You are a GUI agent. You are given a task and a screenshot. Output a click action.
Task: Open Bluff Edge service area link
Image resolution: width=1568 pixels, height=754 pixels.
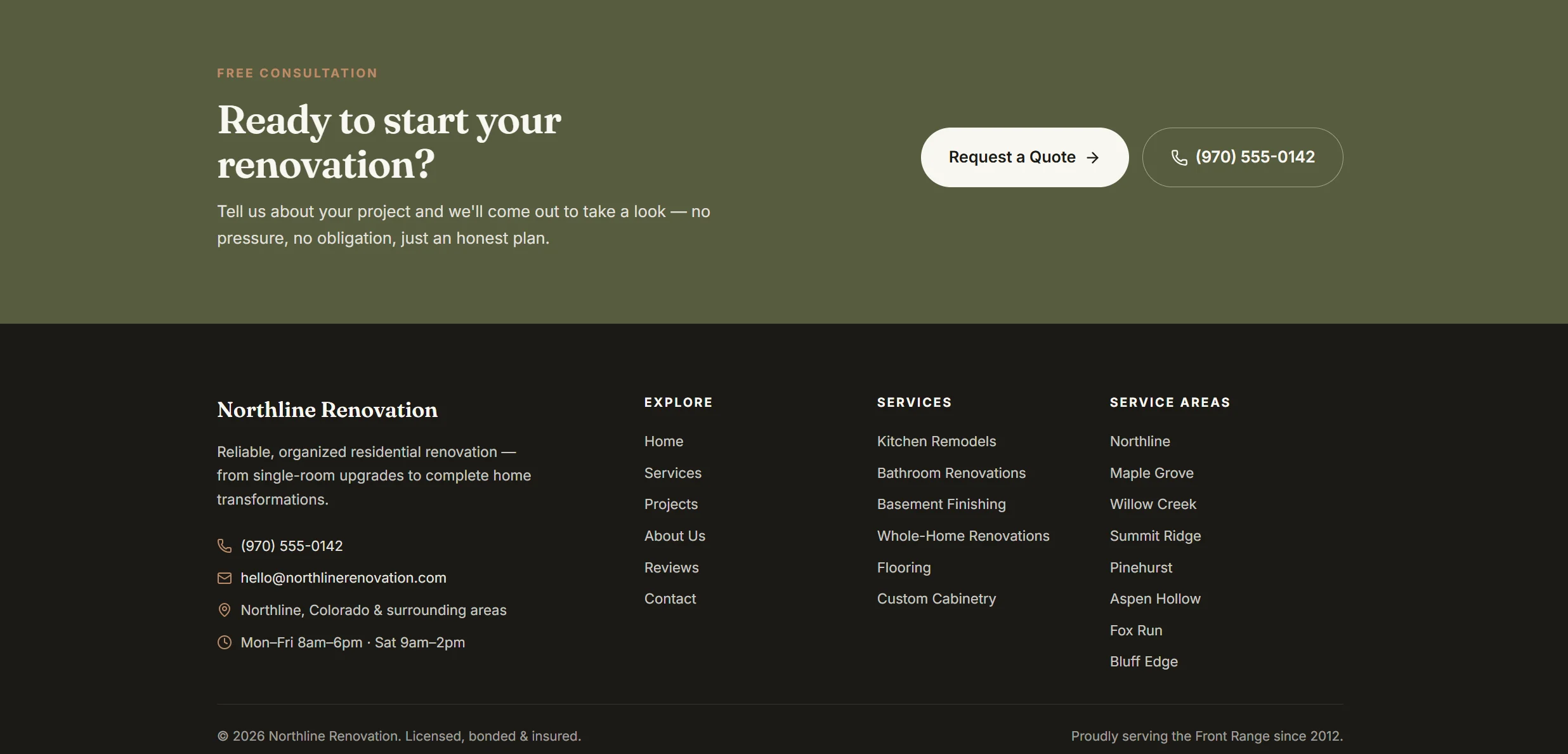1144,661
